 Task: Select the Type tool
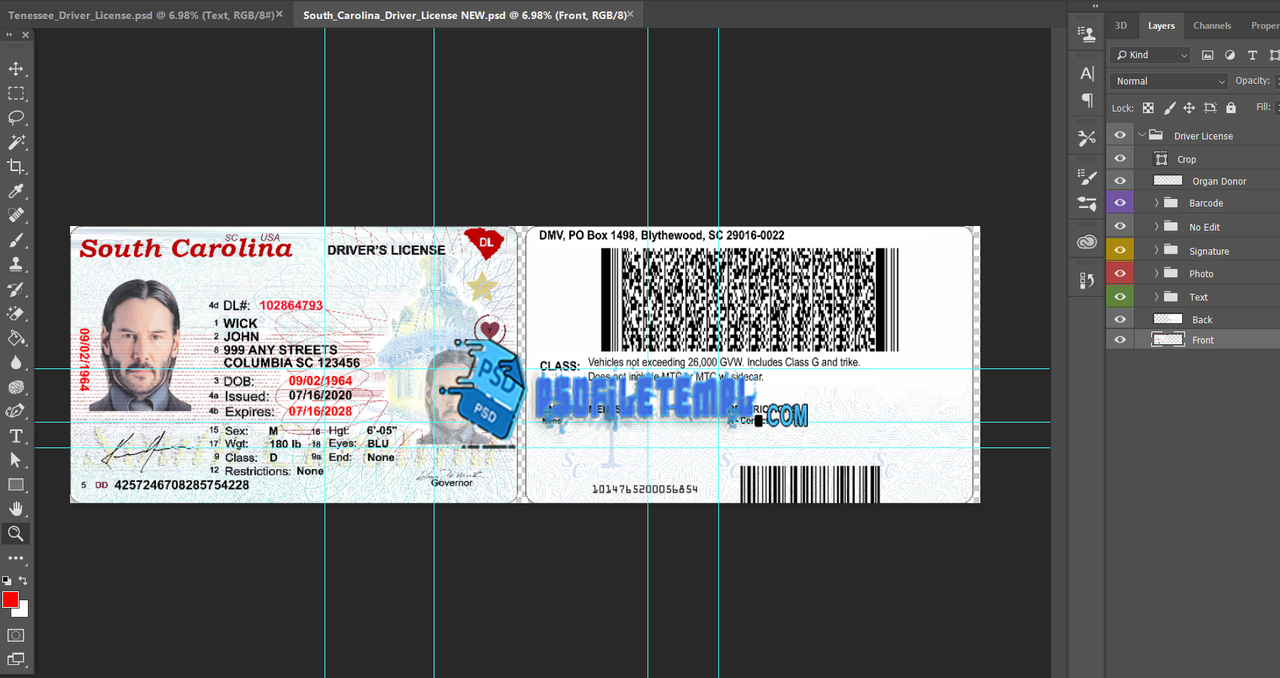pos(16,436)
